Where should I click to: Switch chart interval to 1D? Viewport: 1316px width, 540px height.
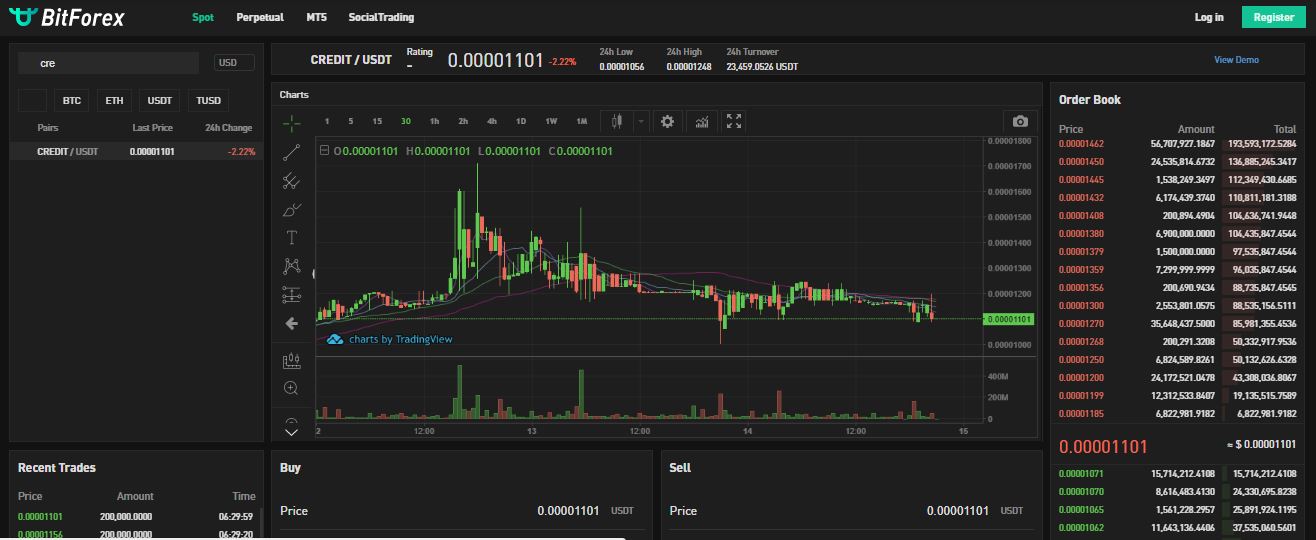pyautogui.click(x=521, y=121)
